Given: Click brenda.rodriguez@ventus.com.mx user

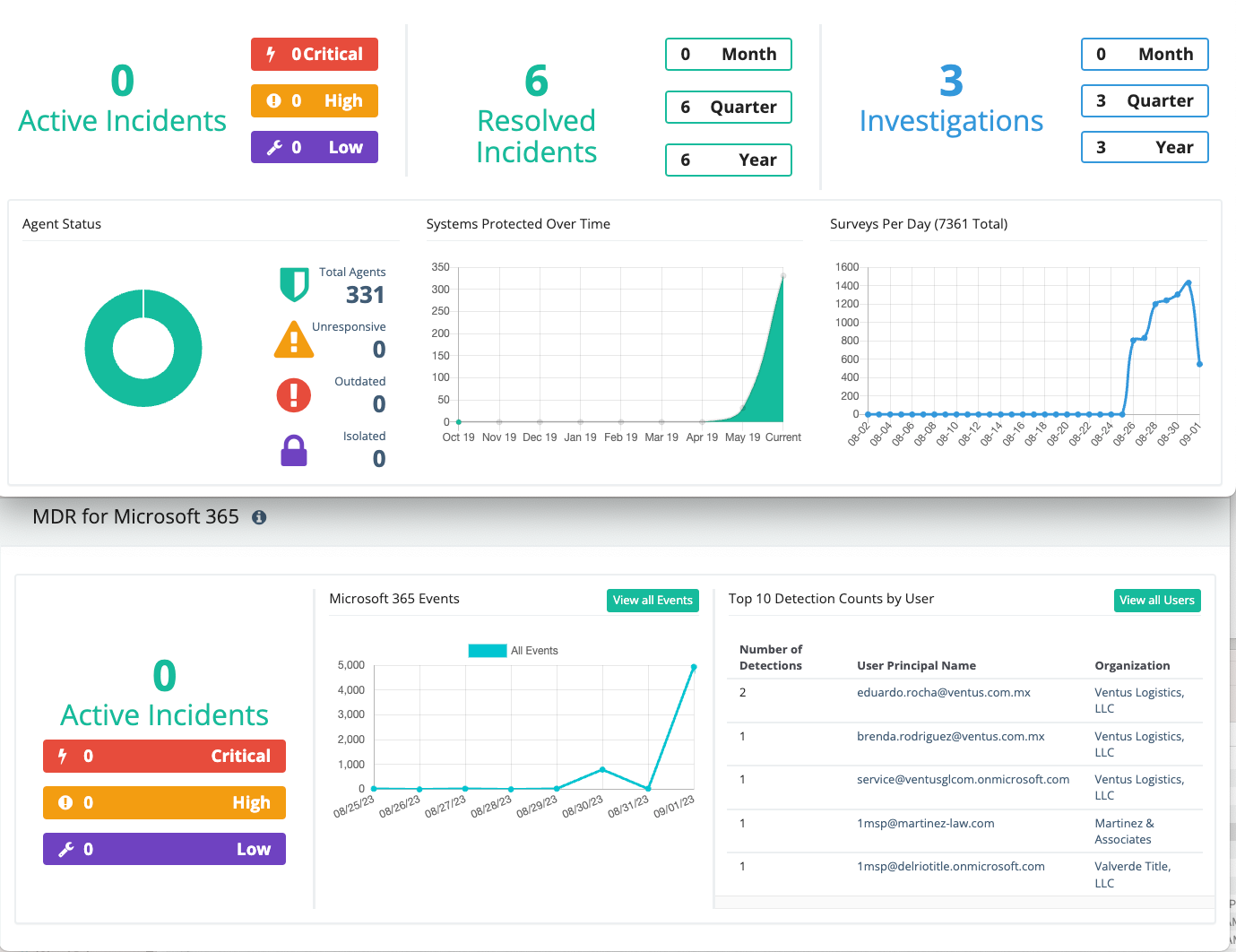Looking at the screenshot, I should [950, 736].
